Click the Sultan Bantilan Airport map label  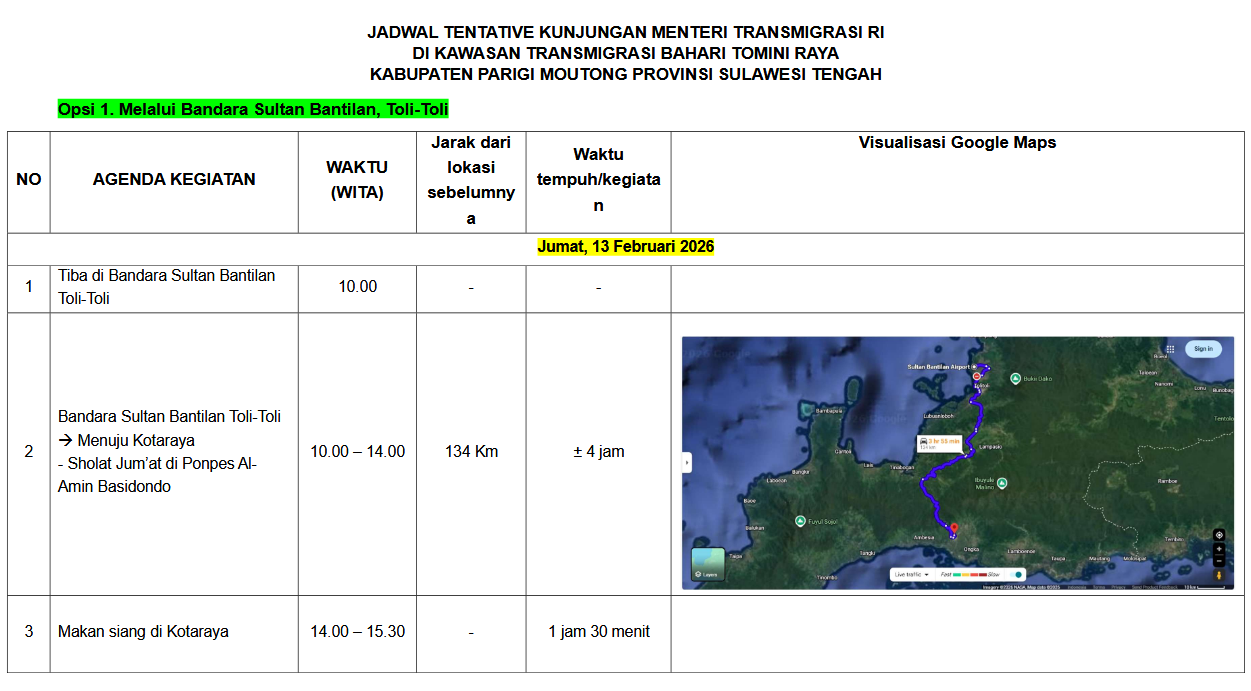click(938, 367)
